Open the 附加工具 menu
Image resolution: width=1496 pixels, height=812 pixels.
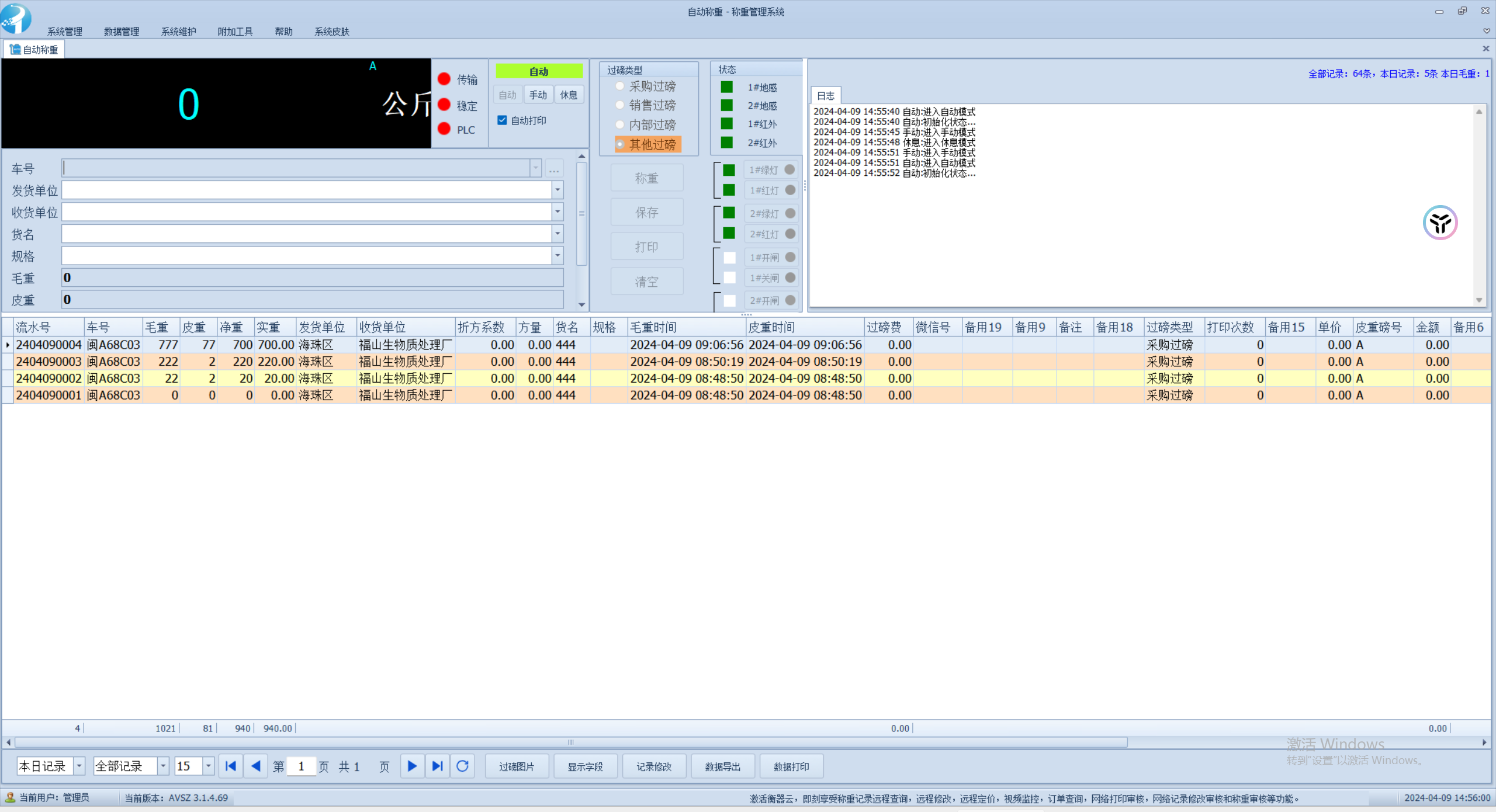click(235, 32)
